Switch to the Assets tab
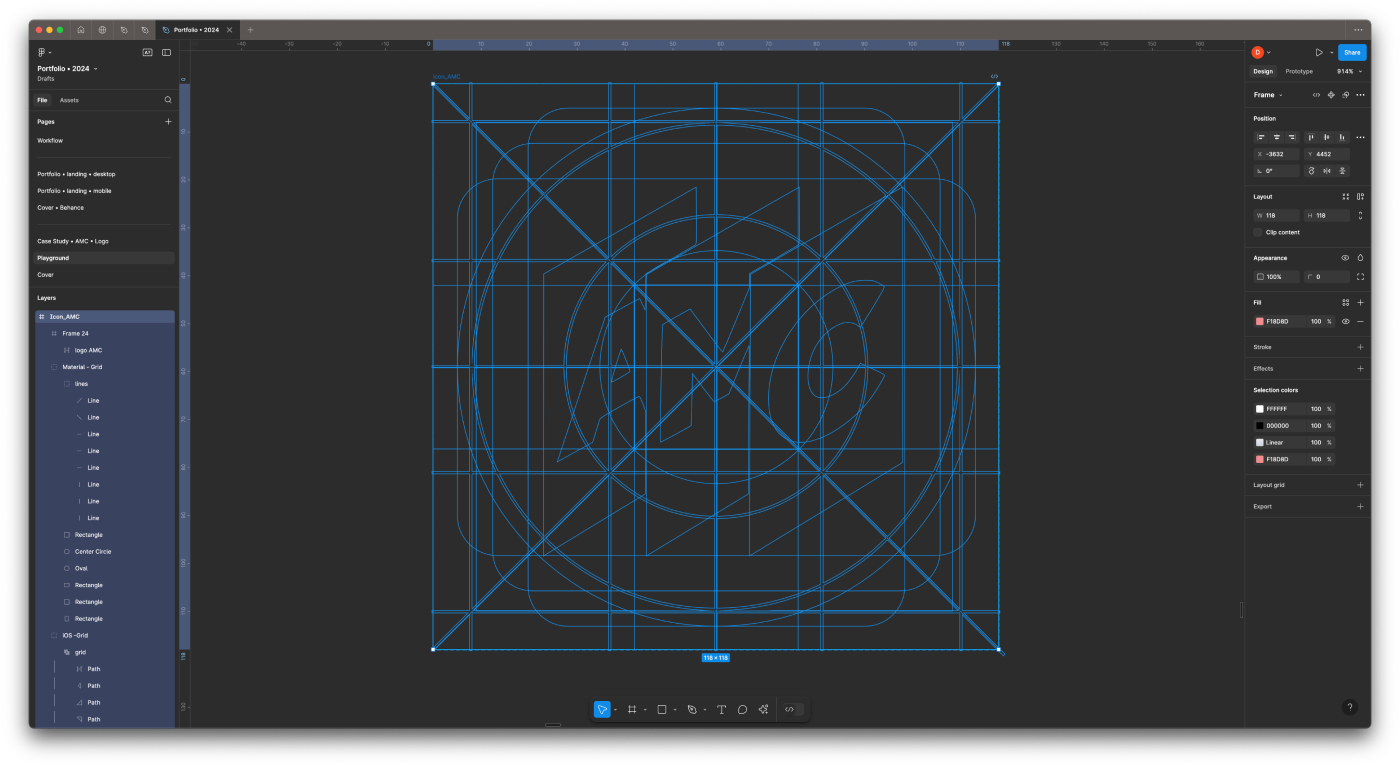 [69, 100]
